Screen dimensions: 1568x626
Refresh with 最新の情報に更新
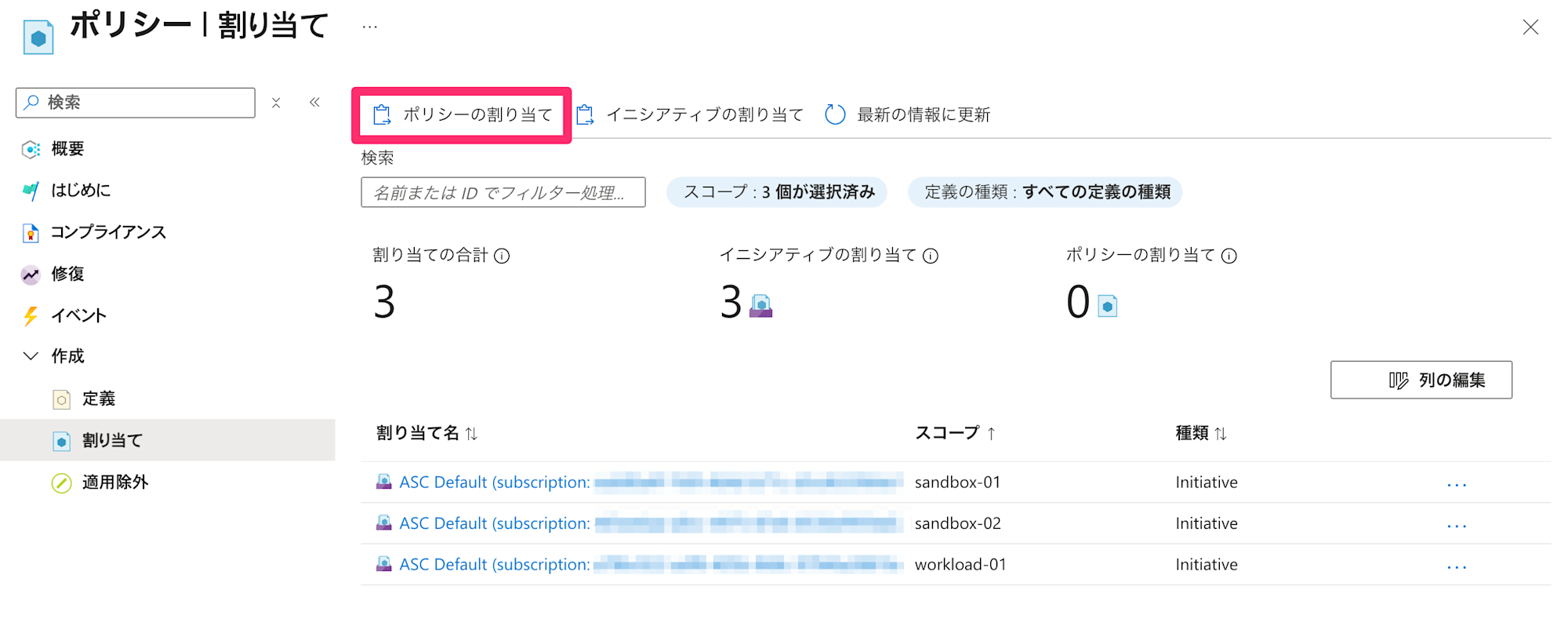click(908, 115)
